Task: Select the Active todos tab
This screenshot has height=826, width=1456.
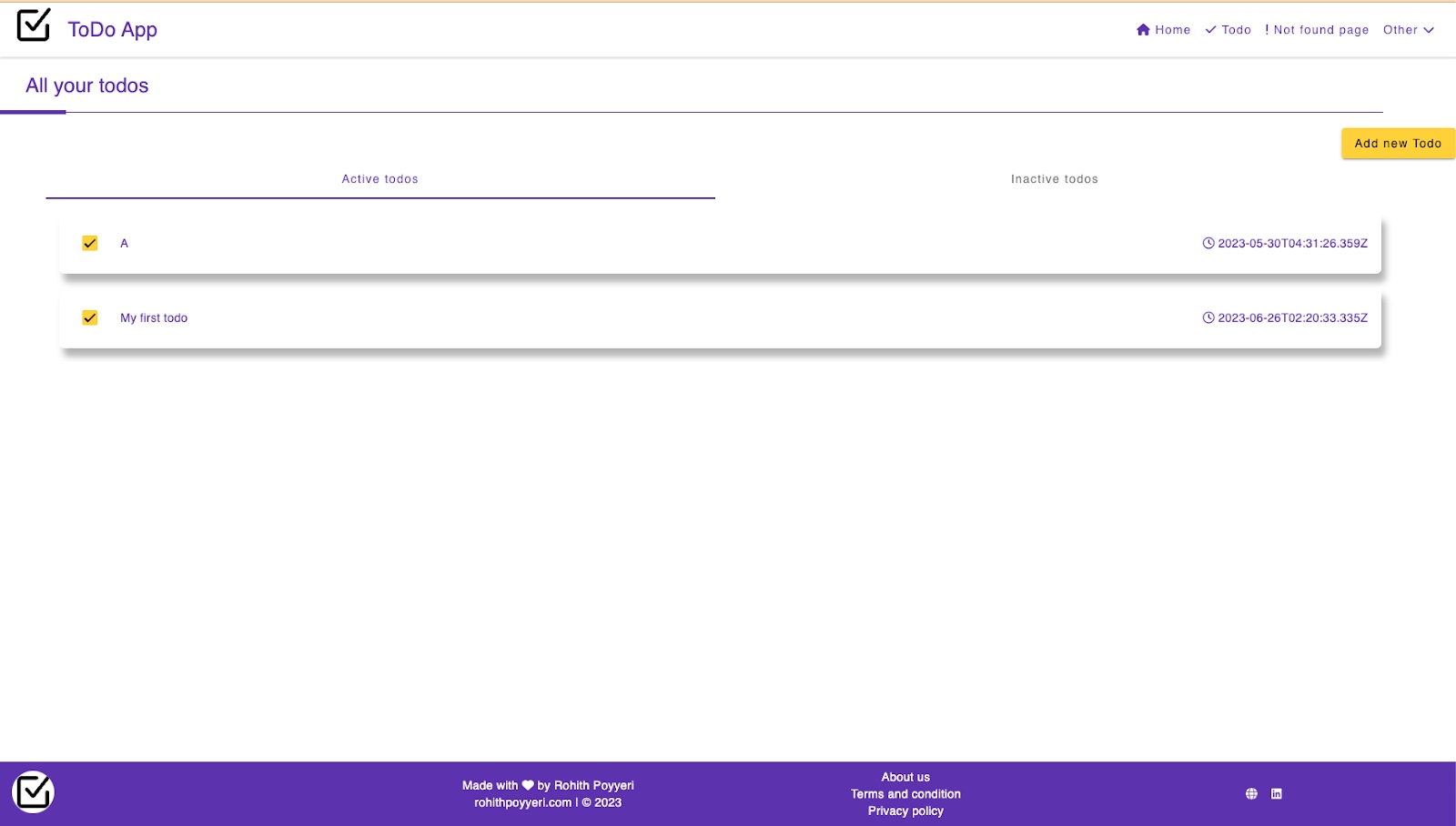Action: point(379,179)
